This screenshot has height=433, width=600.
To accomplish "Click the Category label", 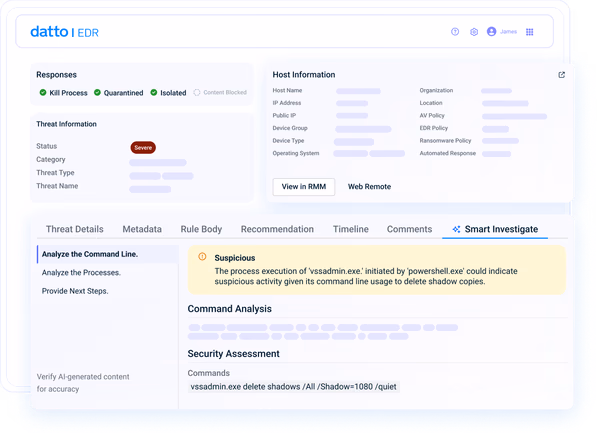I will coord(51,160).
